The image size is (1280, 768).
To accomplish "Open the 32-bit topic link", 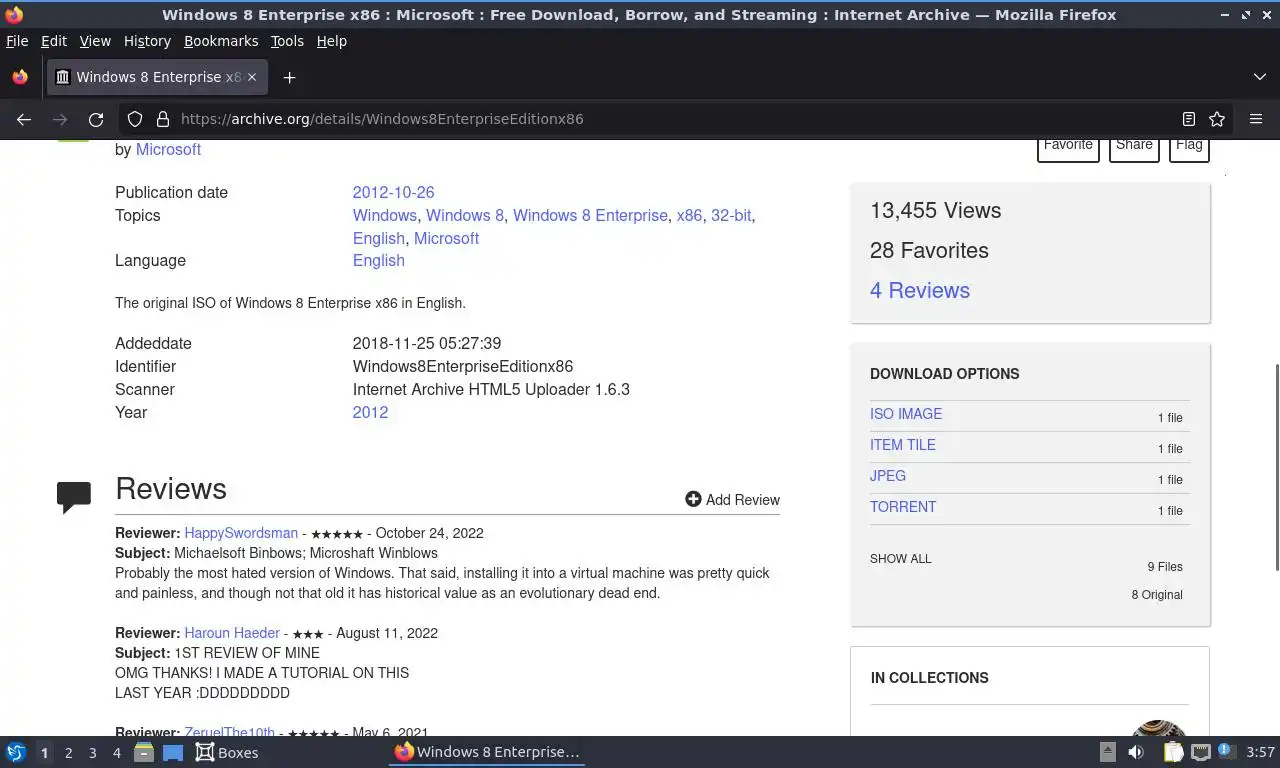I will pyautogui.click(x=731, y=215).
